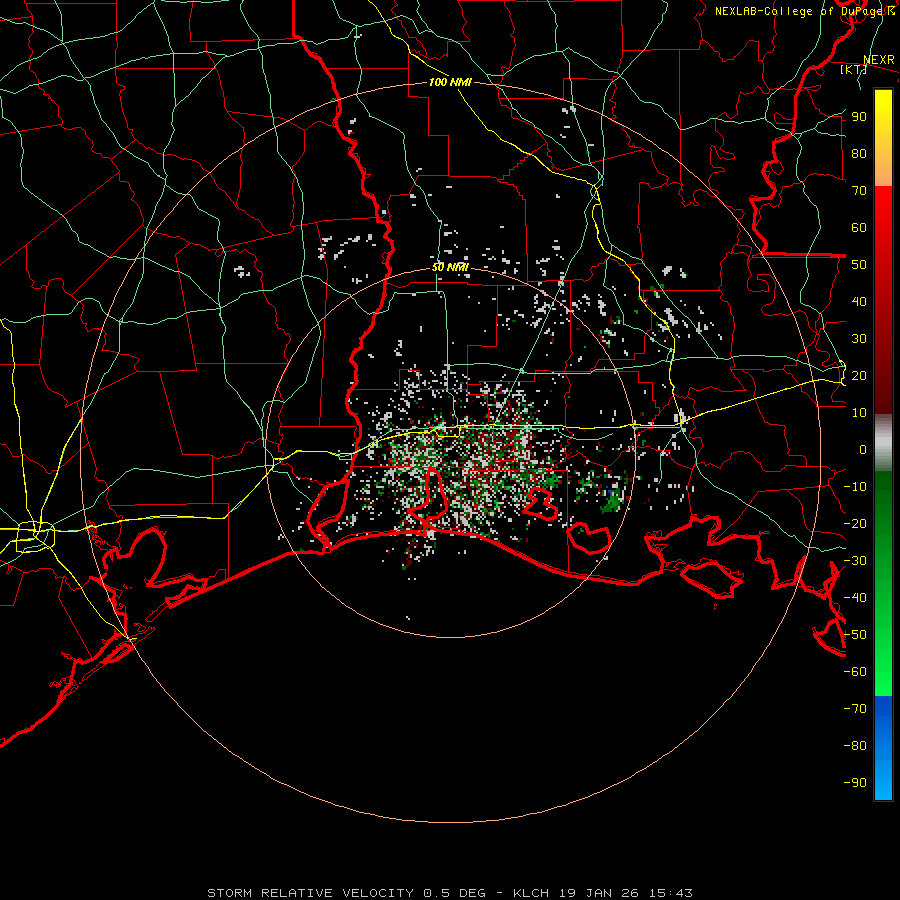Select the 40 value on velocity scale
The width and height of the screenshot is (900, 900).
click(859, 302)
